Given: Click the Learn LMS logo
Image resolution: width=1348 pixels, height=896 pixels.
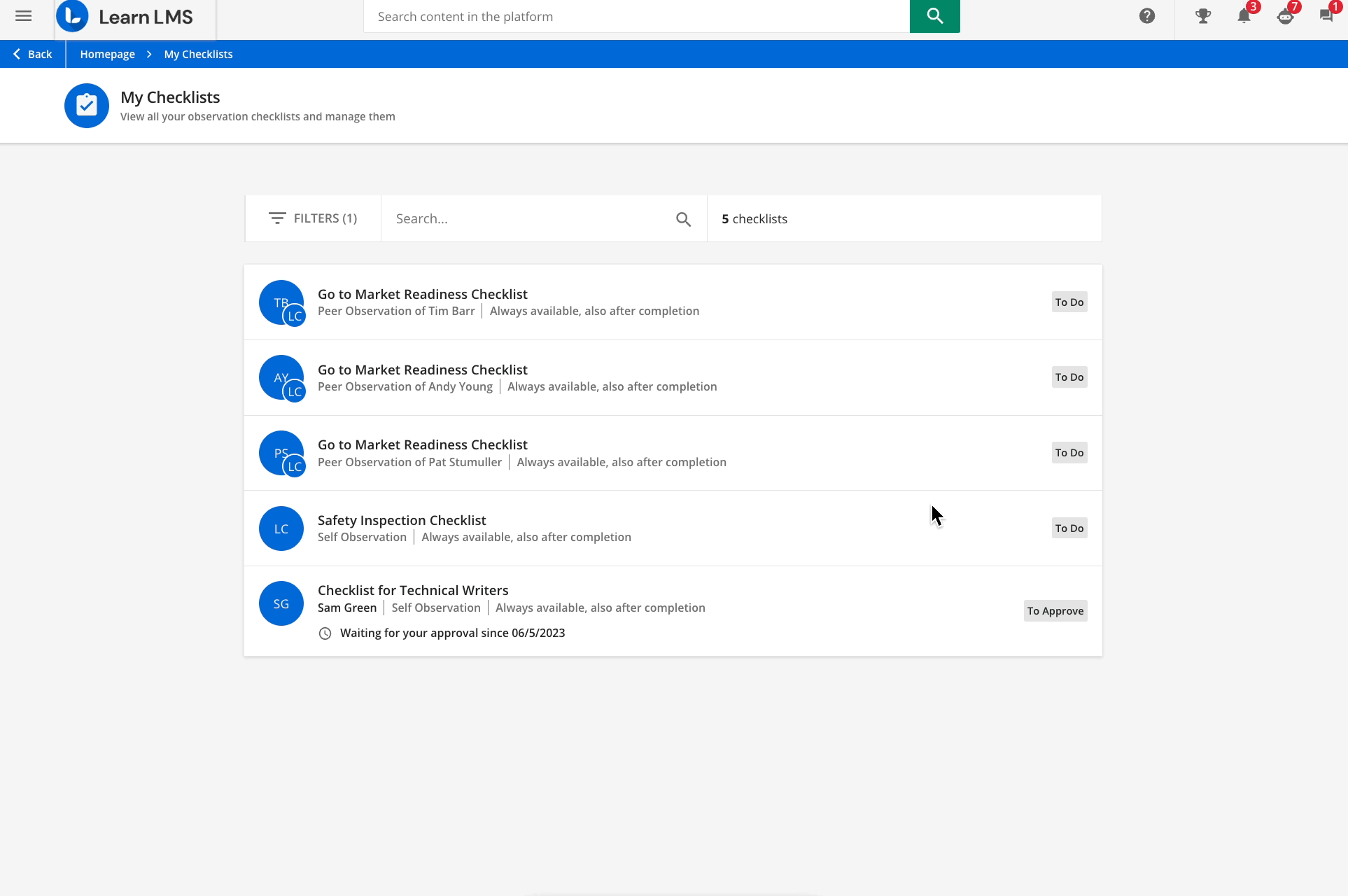Looking at the screenshot, I should coord(126,17).
